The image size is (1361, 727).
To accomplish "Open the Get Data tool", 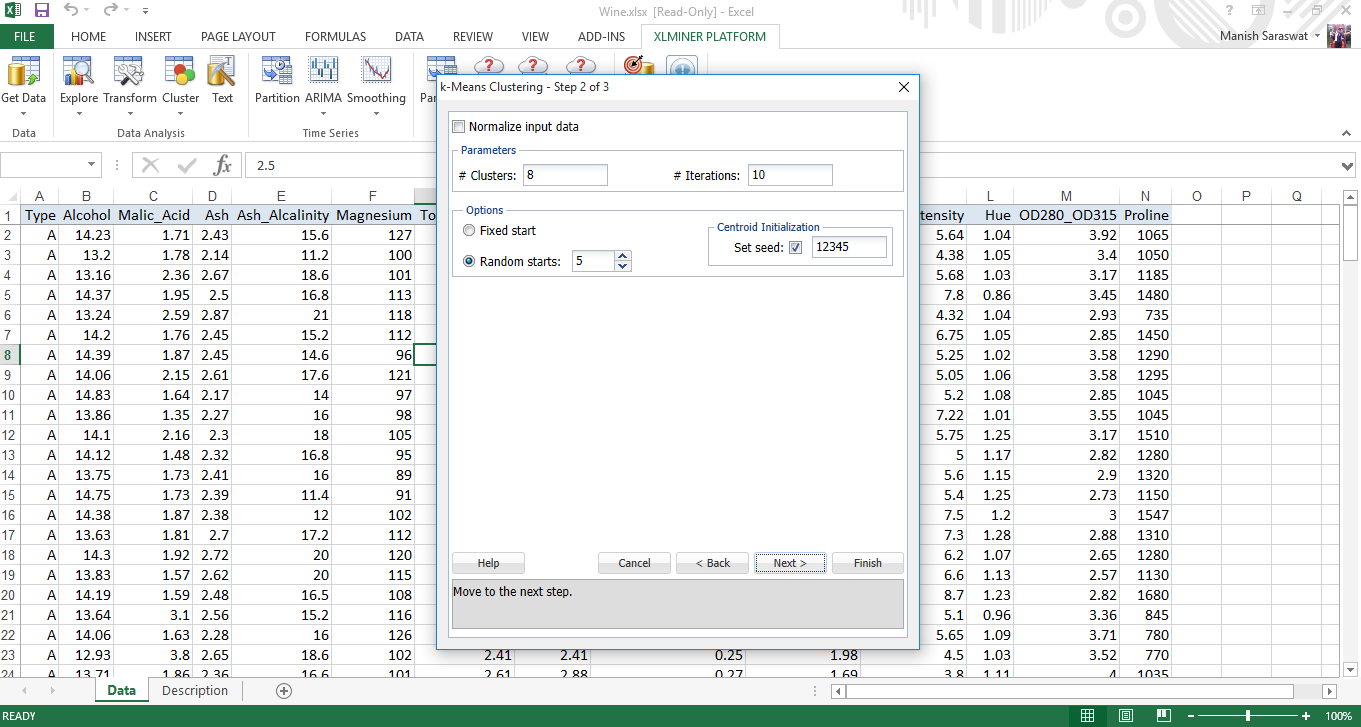I will point(23,80).
